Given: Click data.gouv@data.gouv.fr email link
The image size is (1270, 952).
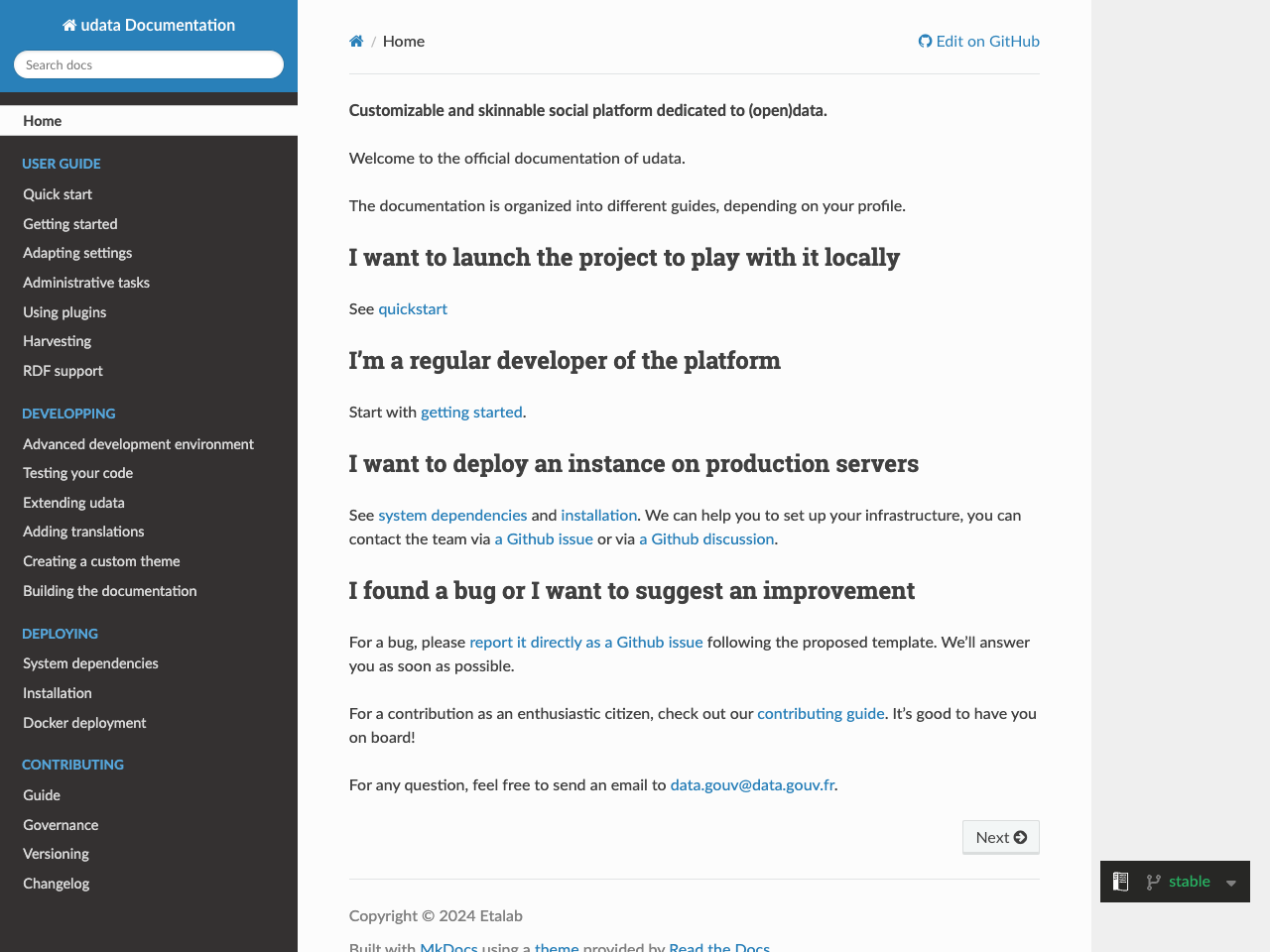Looking at the screenshot, I should click(752, 784).
